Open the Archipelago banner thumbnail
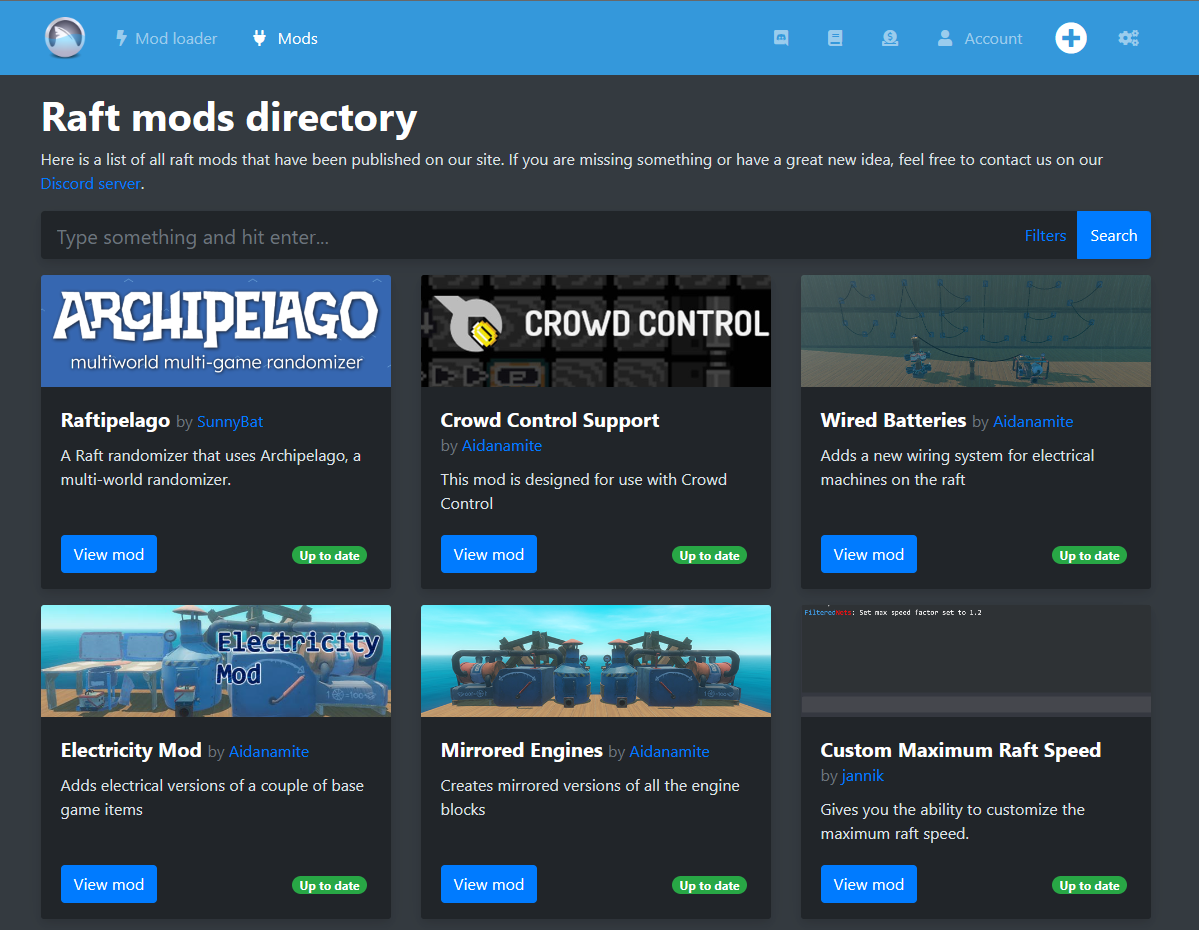1199x930 pixels. [216, 331]
